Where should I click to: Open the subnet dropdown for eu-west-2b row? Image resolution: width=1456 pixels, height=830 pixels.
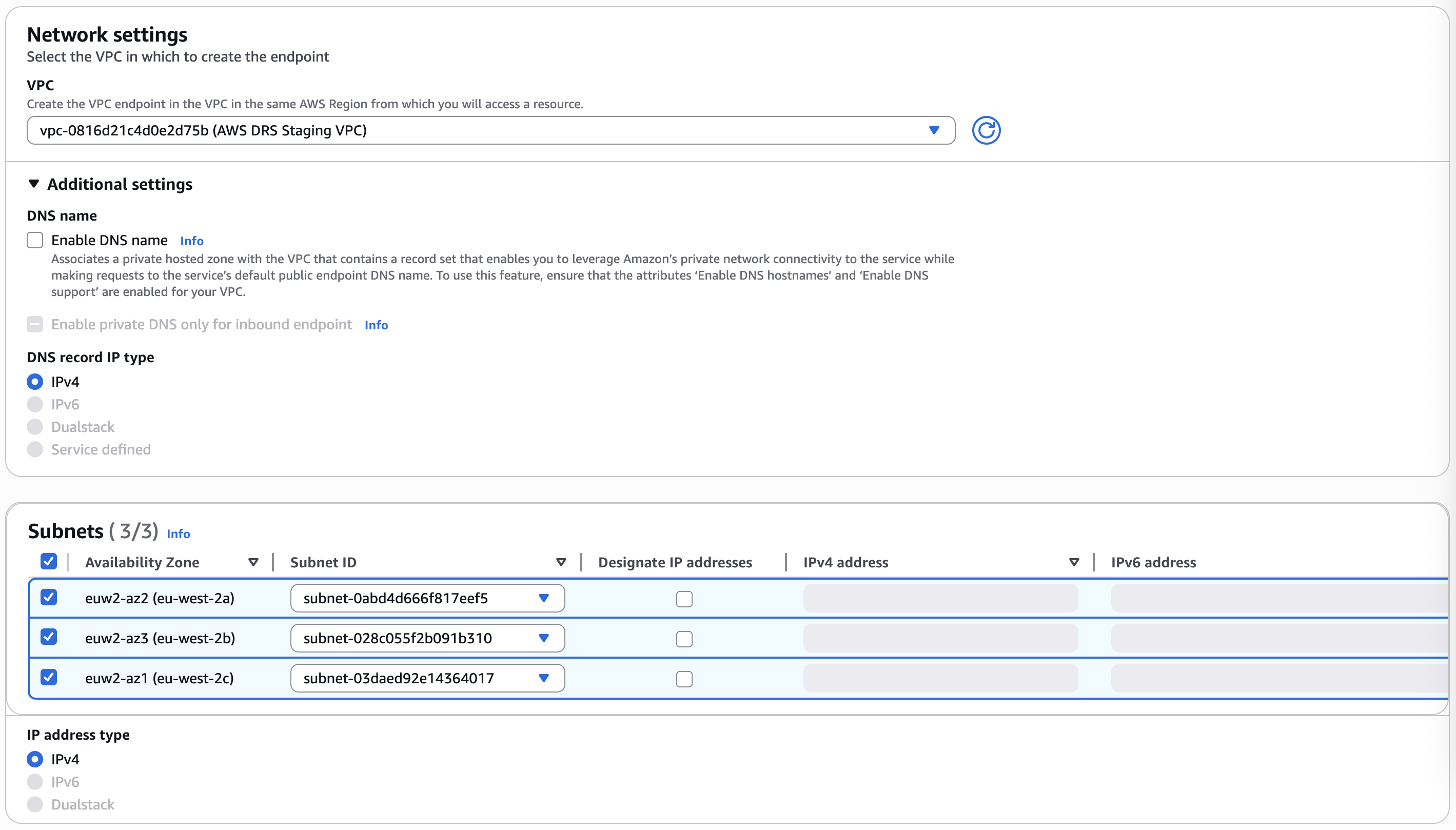tap(543, 638)
